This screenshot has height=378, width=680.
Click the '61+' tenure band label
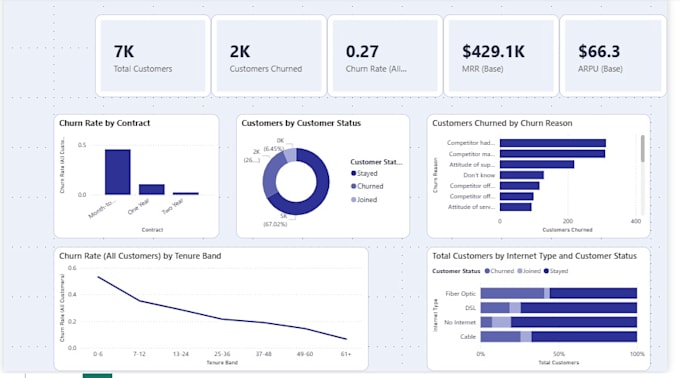point(346,354)
